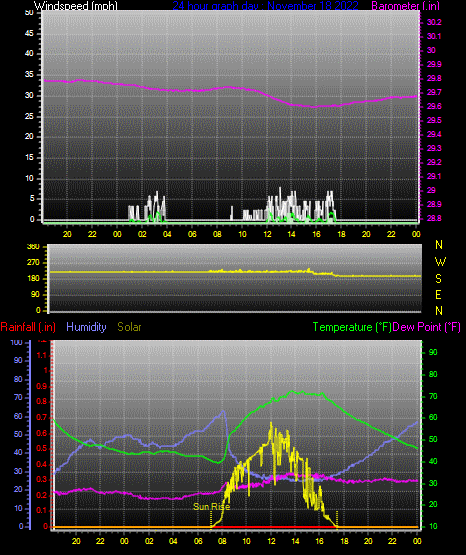Click the 'Humidity' legend label
The image size is (466, 555).
click(x=86, y=327)
